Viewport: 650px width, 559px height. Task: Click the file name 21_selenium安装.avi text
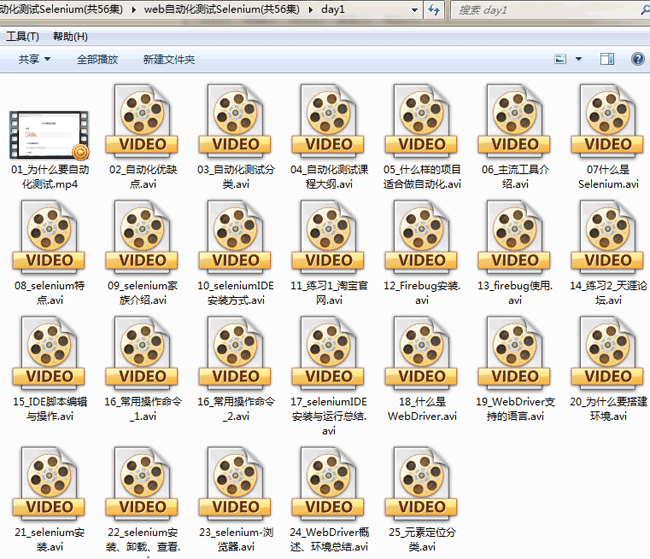[50, 540]
